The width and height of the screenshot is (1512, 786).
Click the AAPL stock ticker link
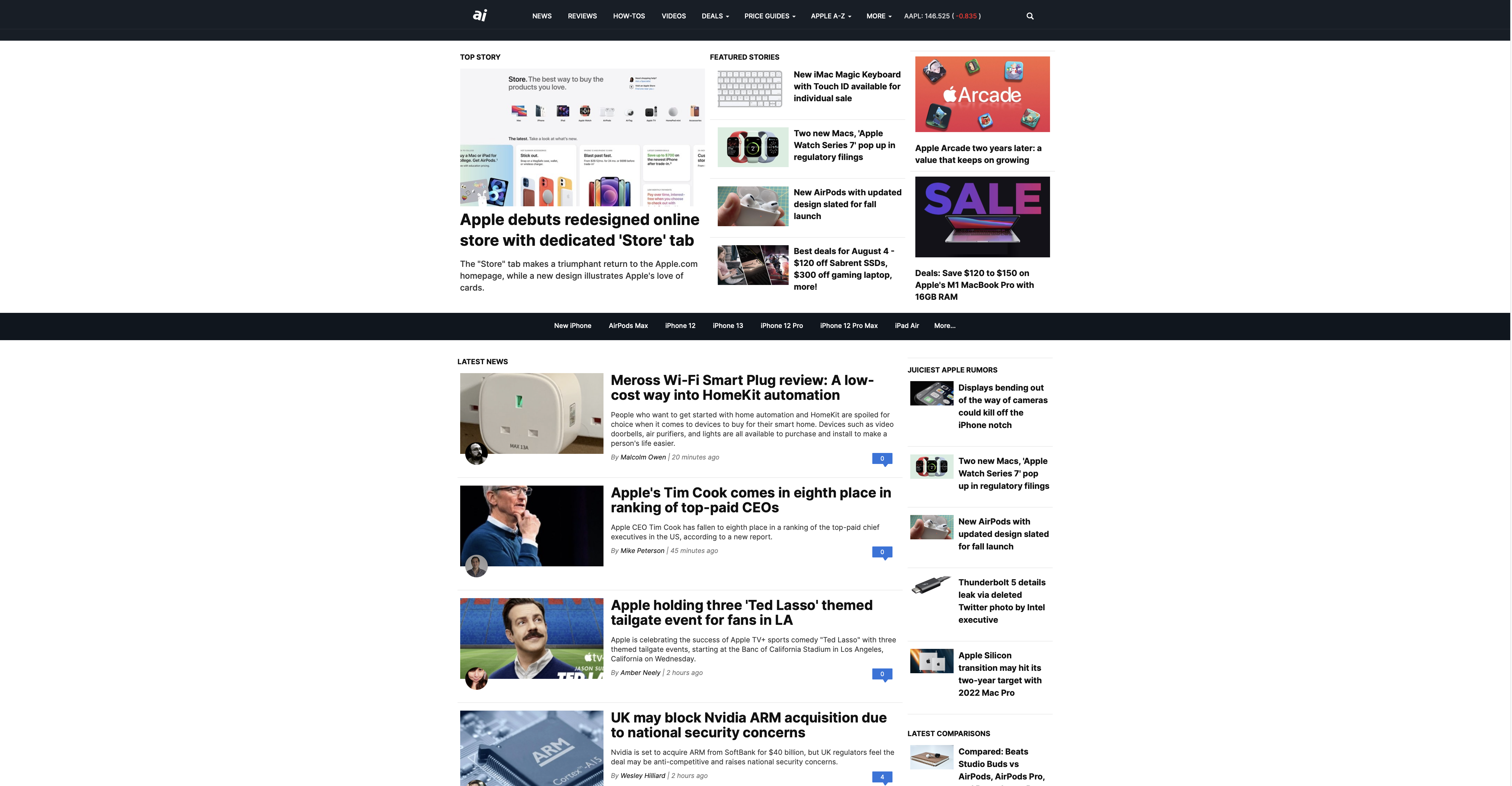(941, 16)
